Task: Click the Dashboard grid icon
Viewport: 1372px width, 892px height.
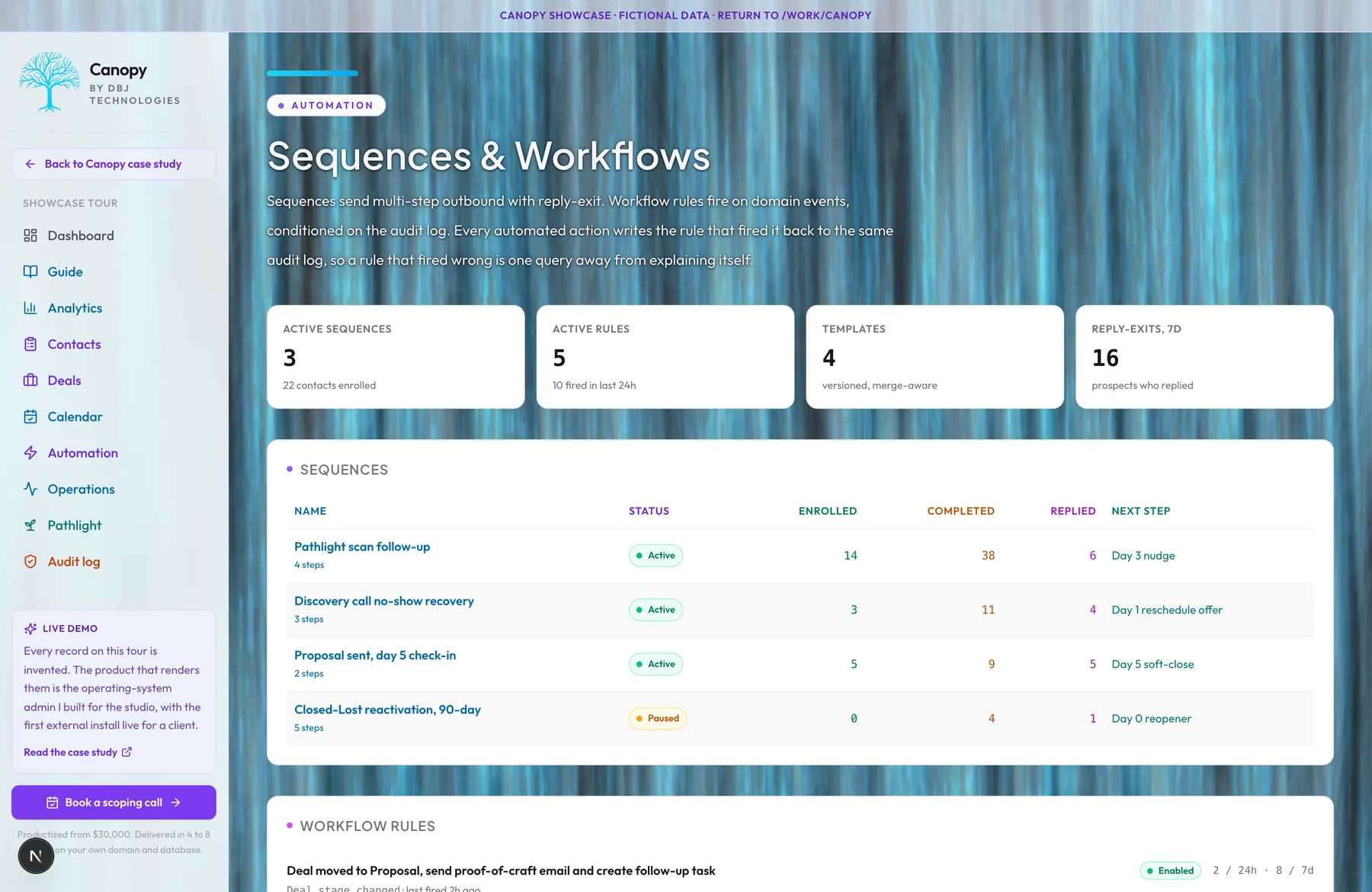Action: click(x=30, y=236)
